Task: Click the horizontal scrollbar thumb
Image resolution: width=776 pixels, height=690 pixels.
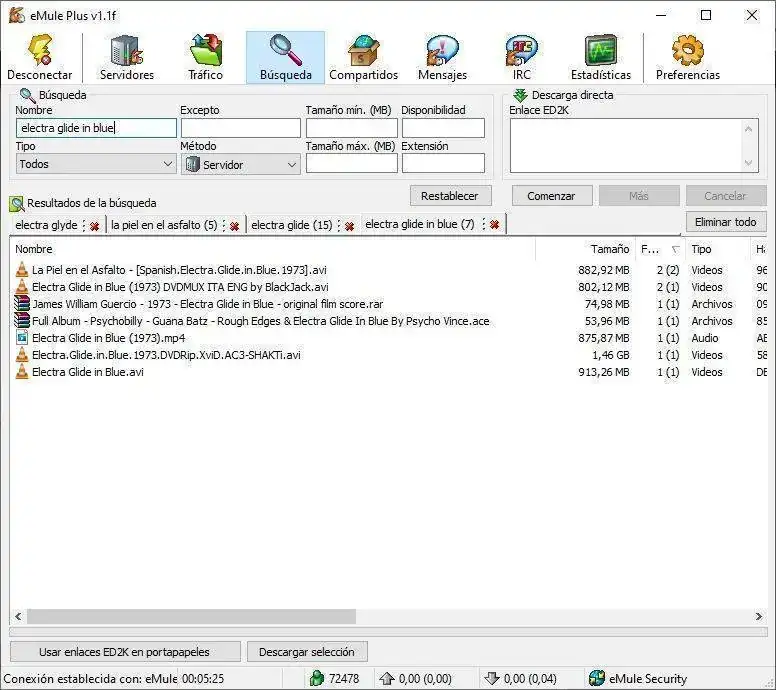Action: (191, 616)
